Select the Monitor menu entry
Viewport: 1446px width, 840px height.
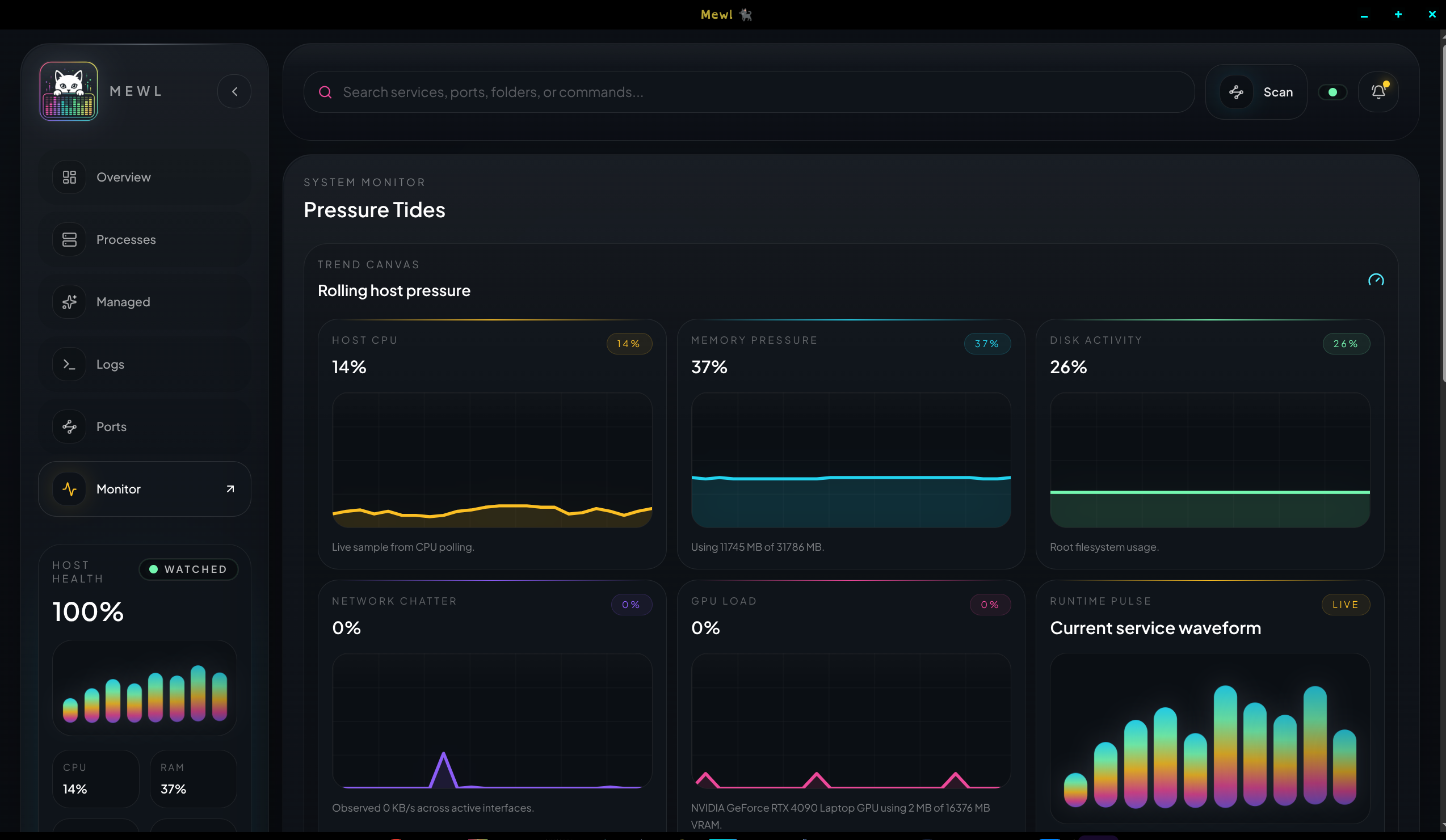pos(118,488)
